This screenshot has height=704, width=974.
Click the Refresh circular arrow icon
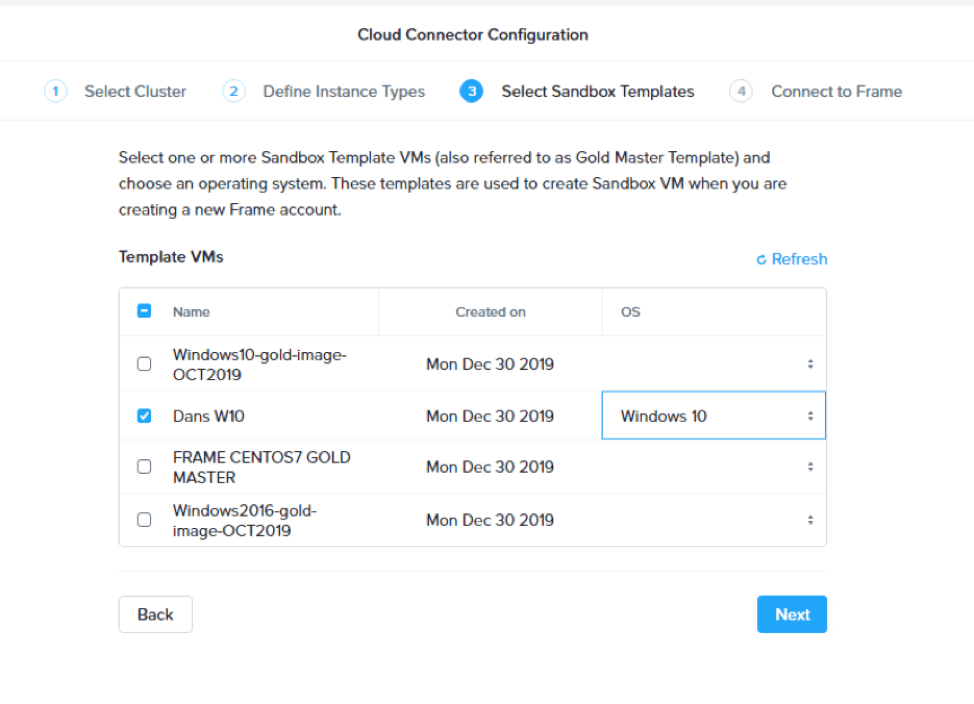[x=762, y=260]
